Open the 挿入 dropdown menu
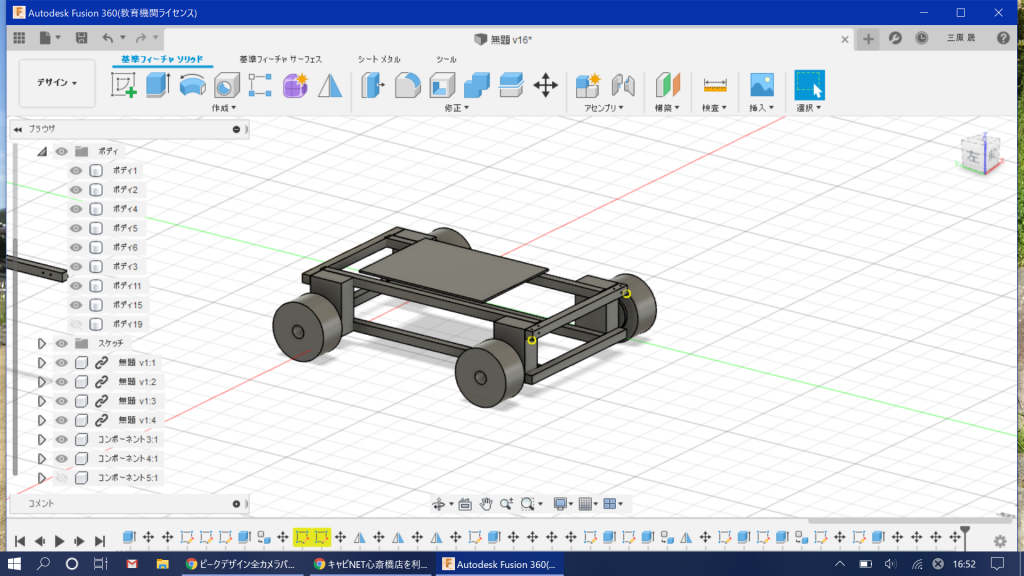 pyautogui.click(x=761, y=108)
